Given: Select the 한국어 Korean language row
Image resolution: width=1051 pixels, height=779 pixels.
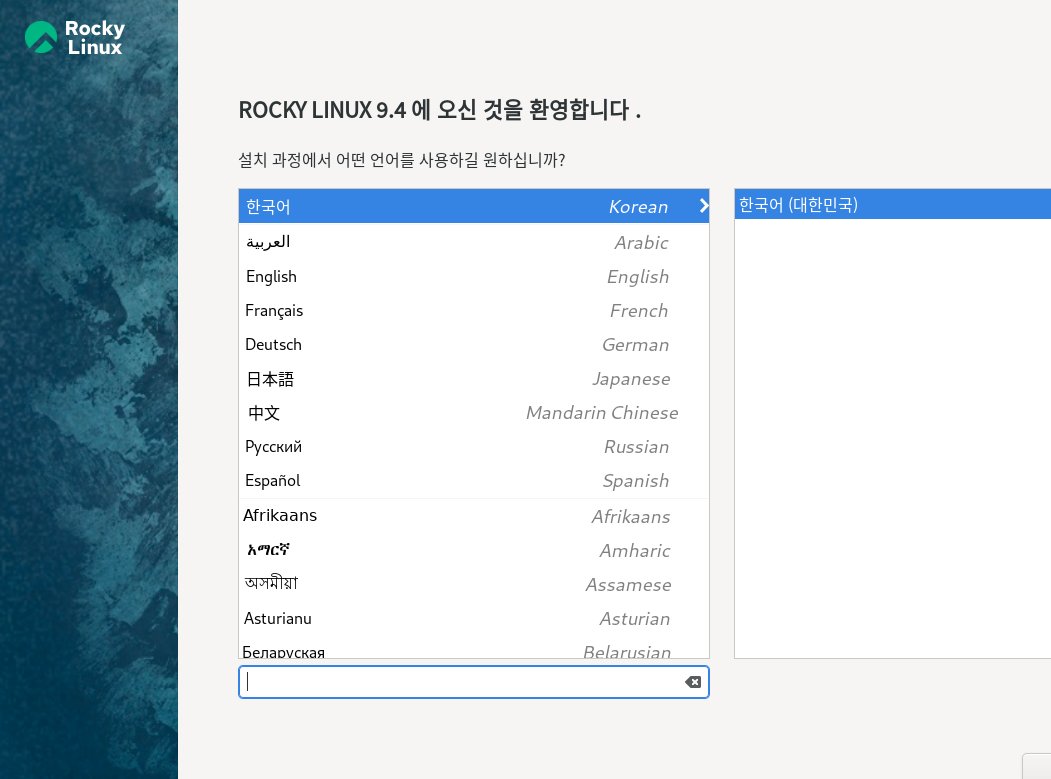Looking at the screenshot, I should (x=474, y=206).
